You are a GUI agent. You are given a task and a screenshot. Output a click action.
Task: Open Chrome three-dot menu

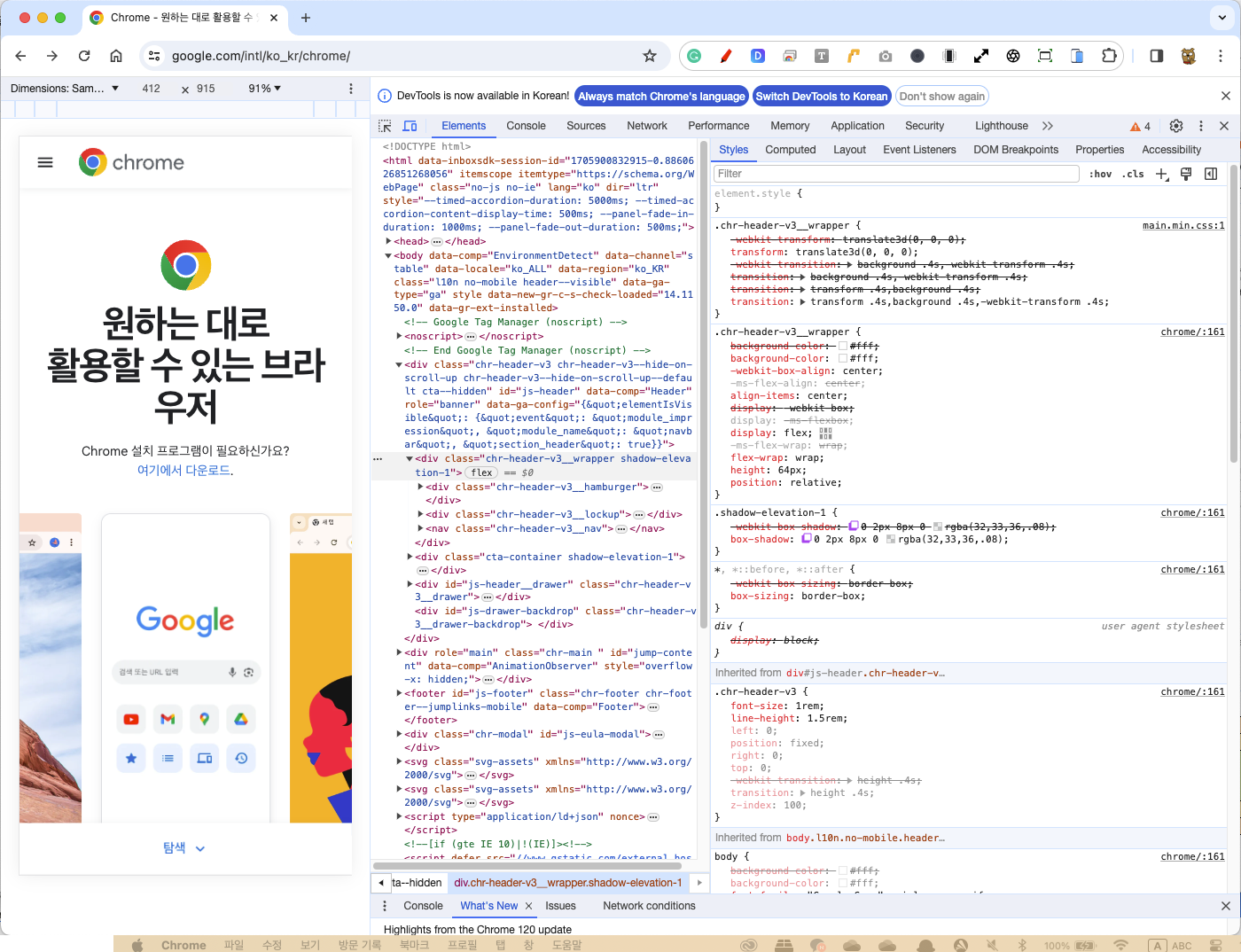pyautogui.click(x=1221, y=56)
